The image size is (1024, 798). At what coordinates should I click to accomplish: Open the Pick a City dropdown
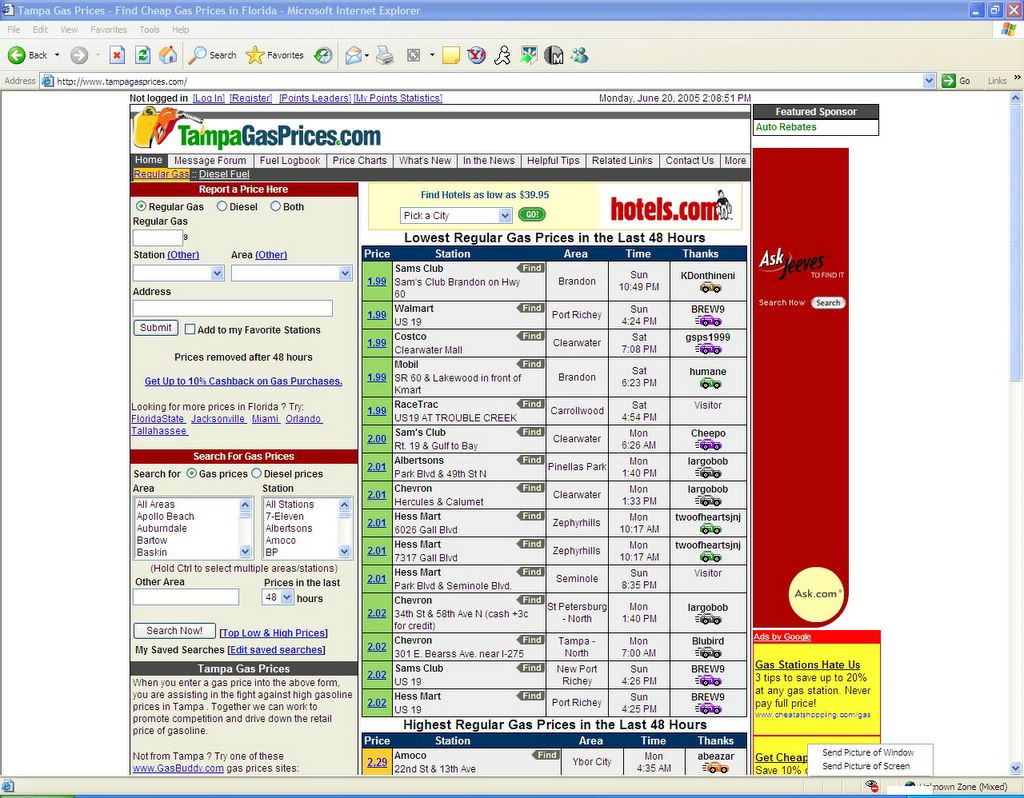coord(456,215)
